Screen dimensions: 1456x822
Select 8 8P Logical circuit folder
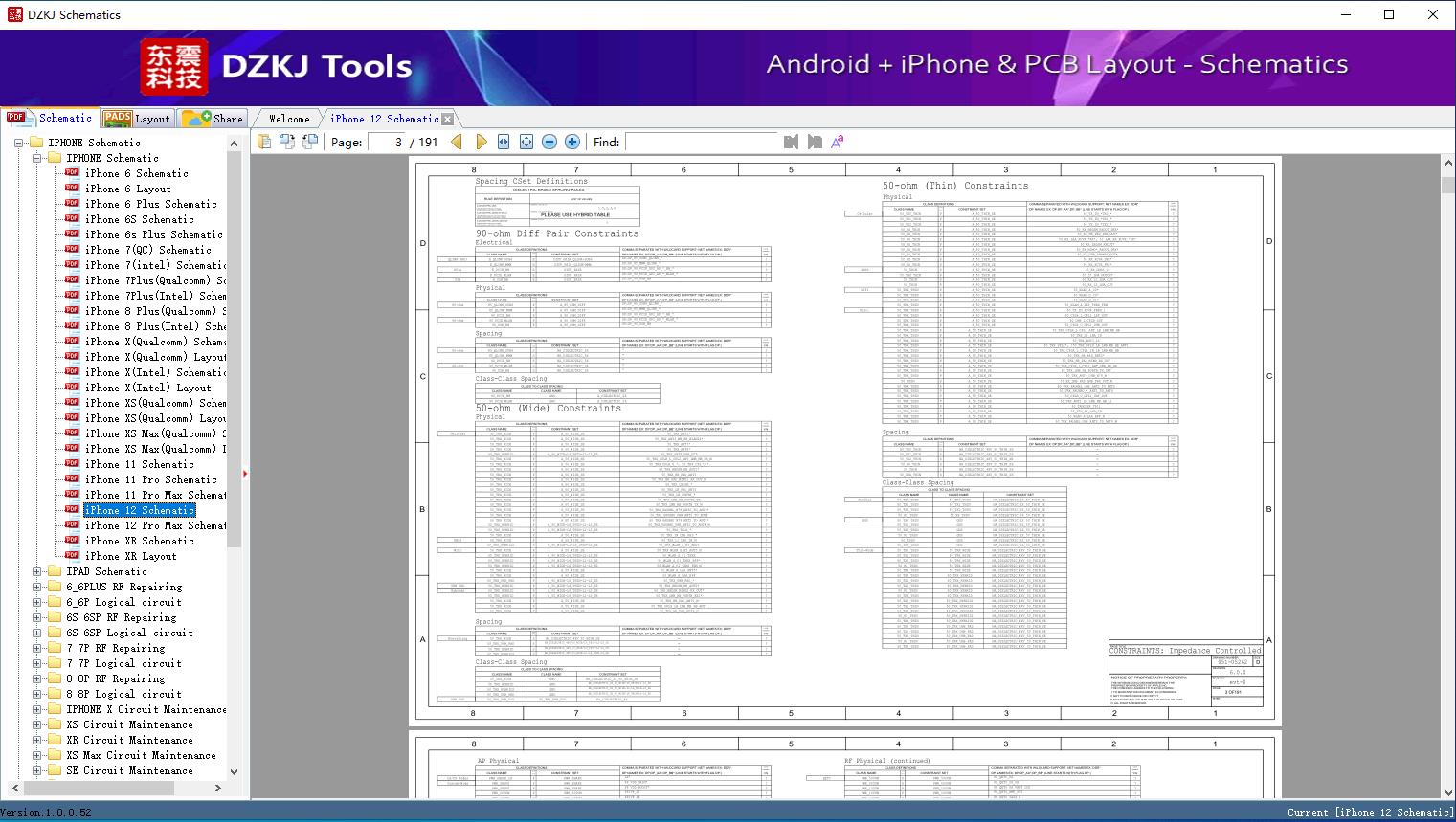[123, 694]
